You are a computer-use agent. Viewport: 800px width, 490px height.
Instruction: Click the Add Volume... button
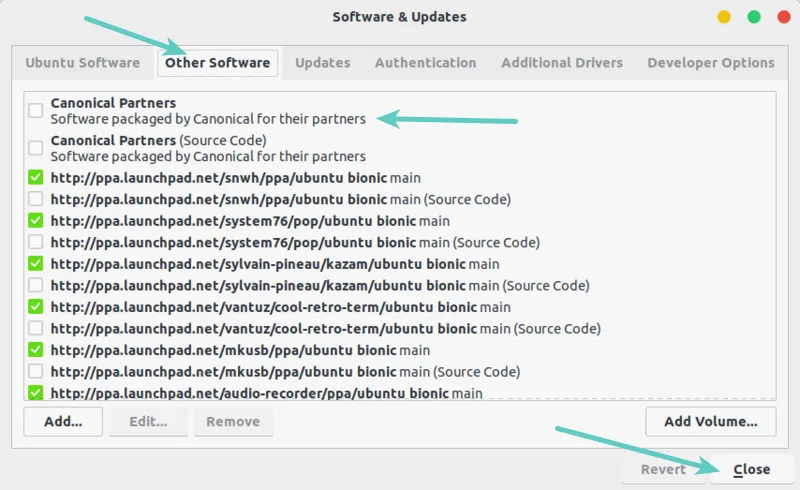point(711,422)
